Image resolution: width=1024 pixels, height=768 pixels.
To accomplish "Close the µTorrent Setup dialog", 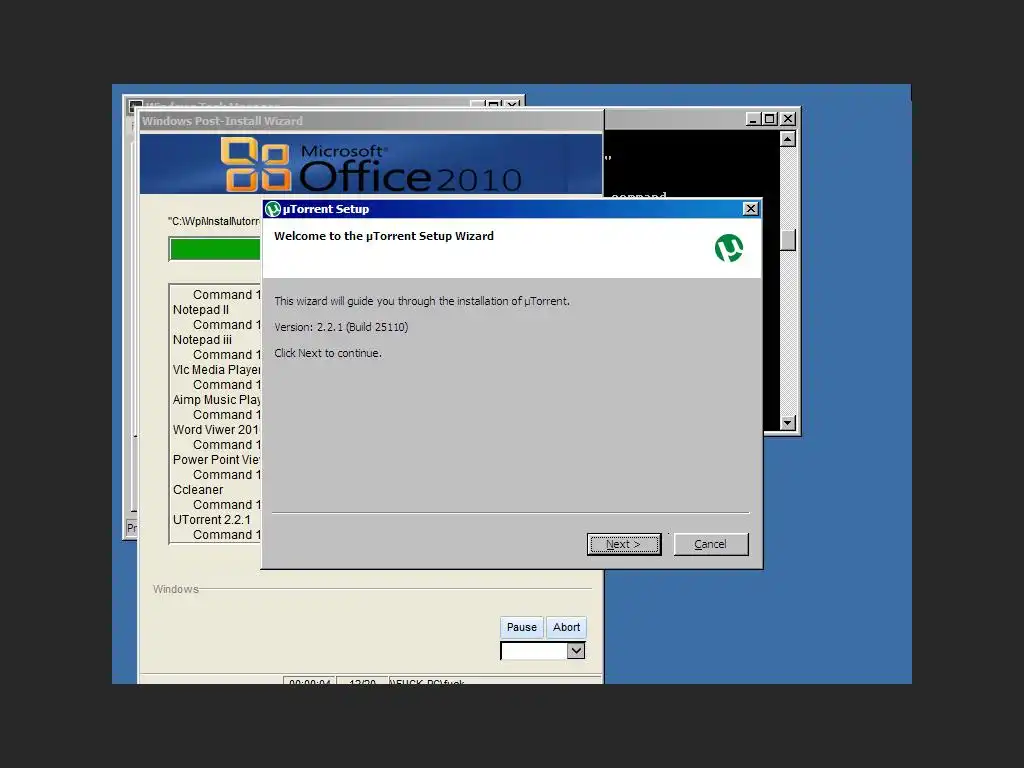I will pyautogui.click(x=750, y=208).
